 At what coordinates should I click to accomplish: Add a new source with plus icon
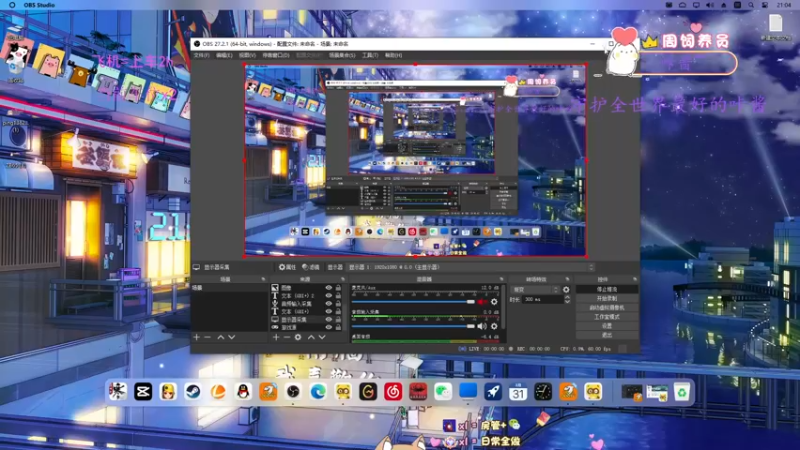(276, 337)
